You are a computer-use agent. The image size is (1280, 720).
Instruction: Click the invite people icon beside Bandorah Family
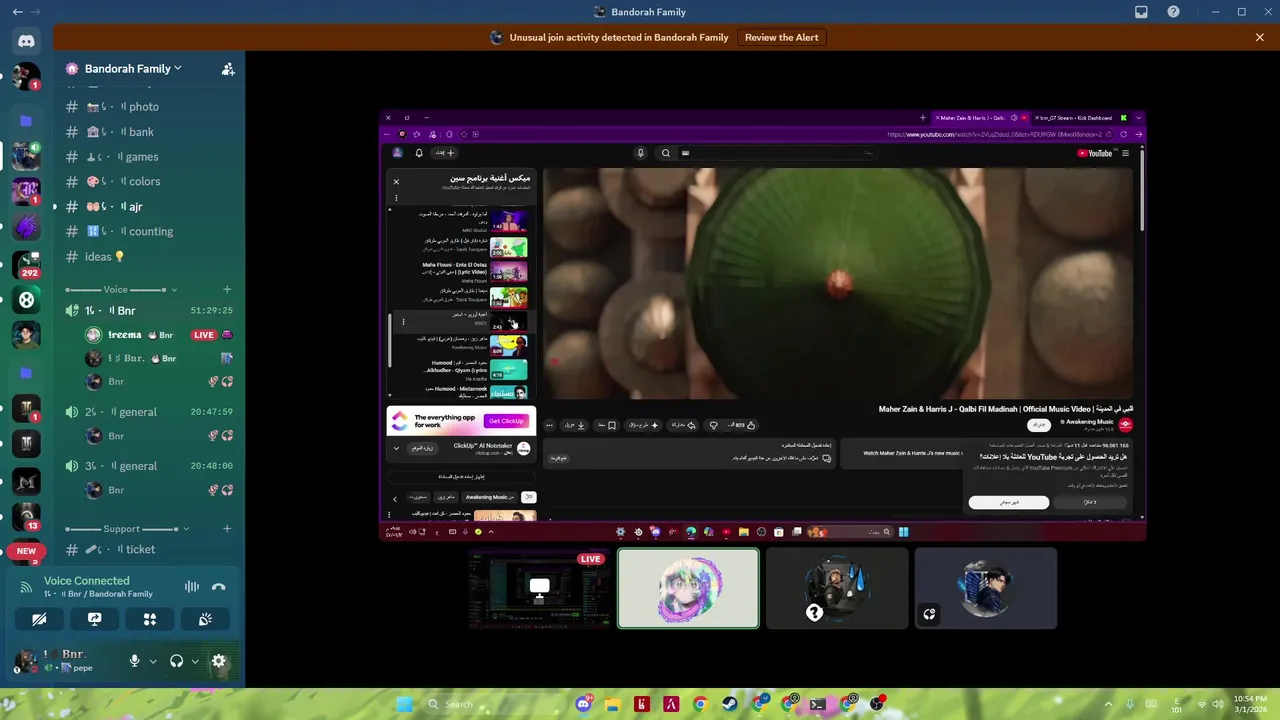[228, 69]
